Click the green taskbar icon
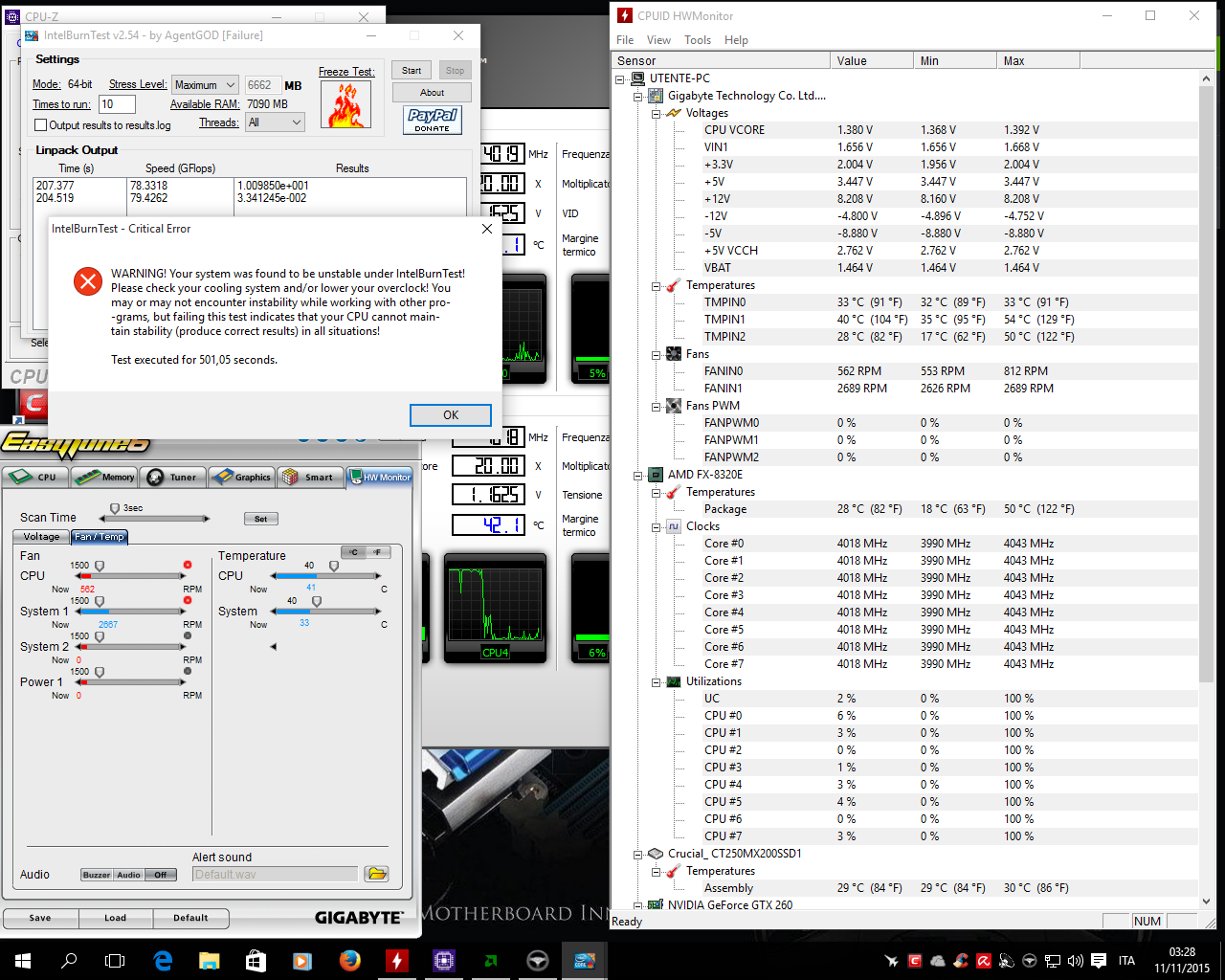This screenshot has height=980, width=1225. pyautogui.click(x=490, y=960)
